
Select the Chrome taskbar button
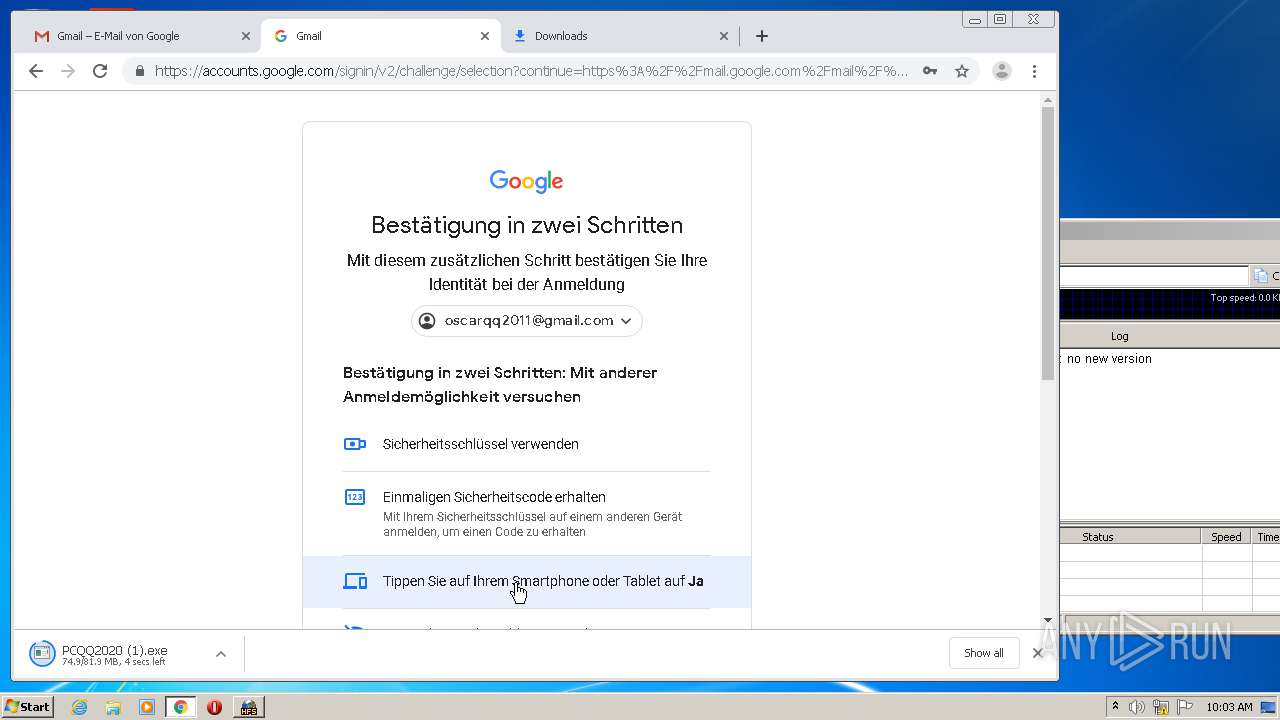[x=180, y=707]
